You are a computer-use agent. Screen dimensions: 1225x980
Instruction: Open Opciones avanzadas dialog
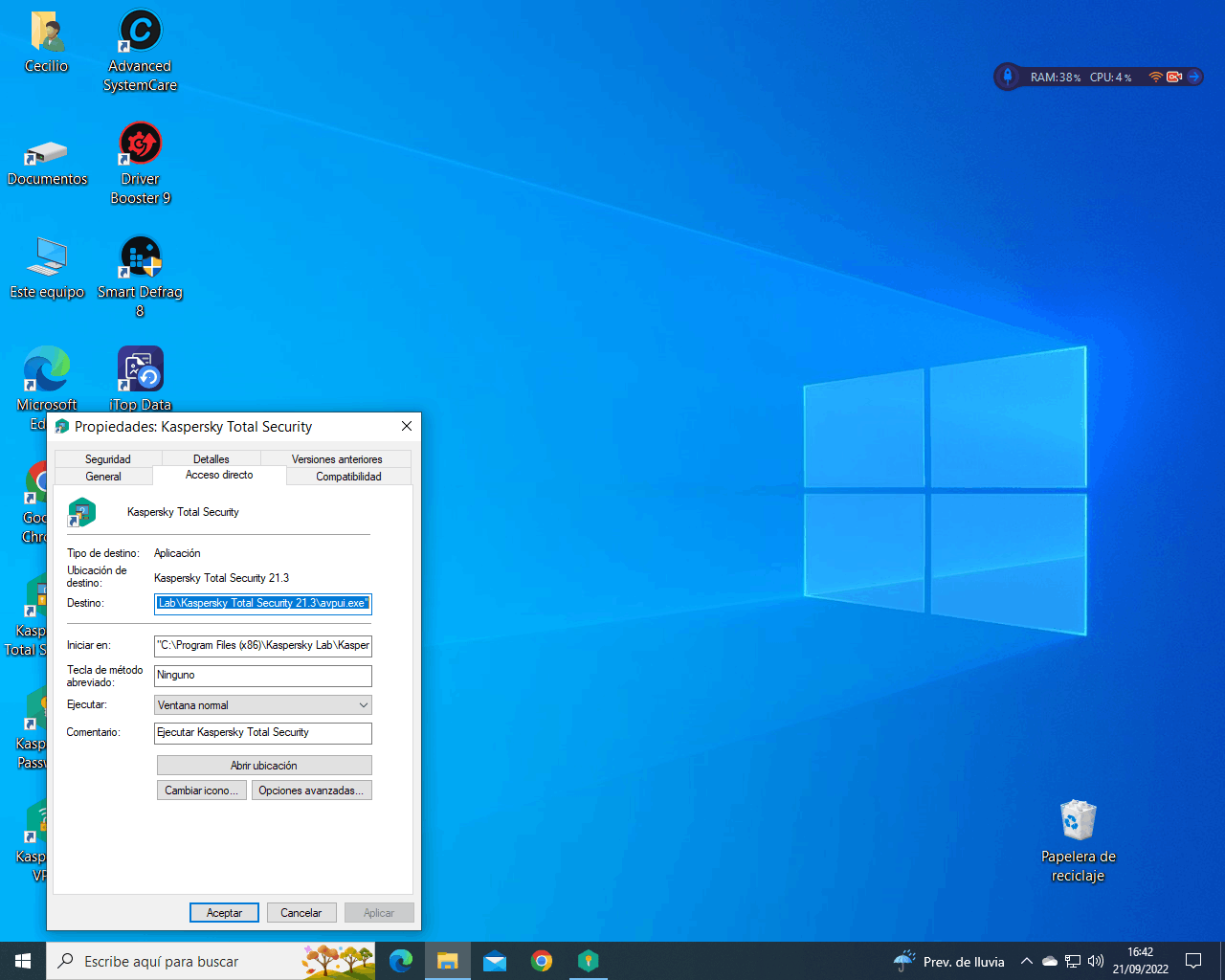(311, 791)
